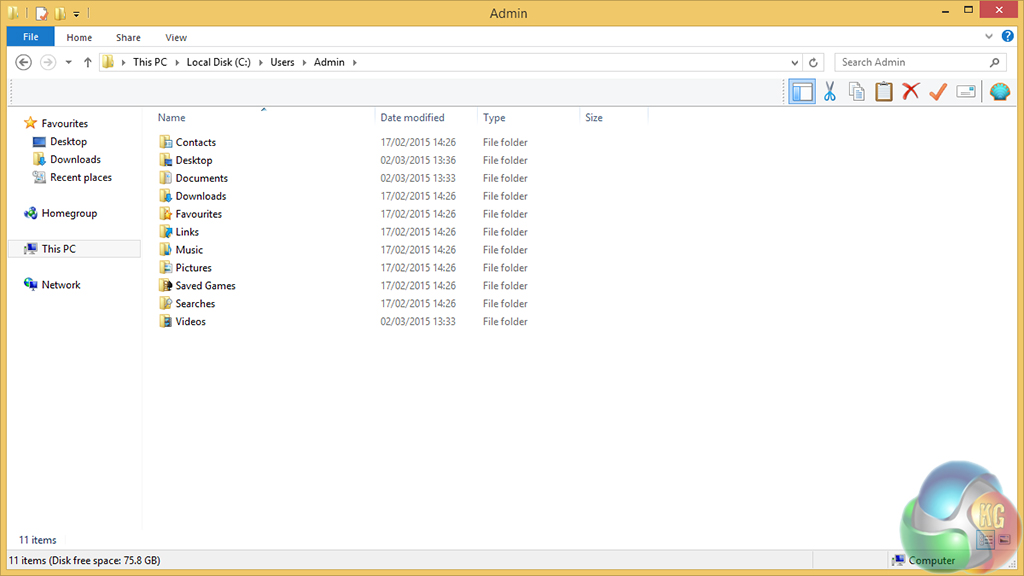Click the red X Delete icon
1024x576 pixels.
[x=911, y=91]
